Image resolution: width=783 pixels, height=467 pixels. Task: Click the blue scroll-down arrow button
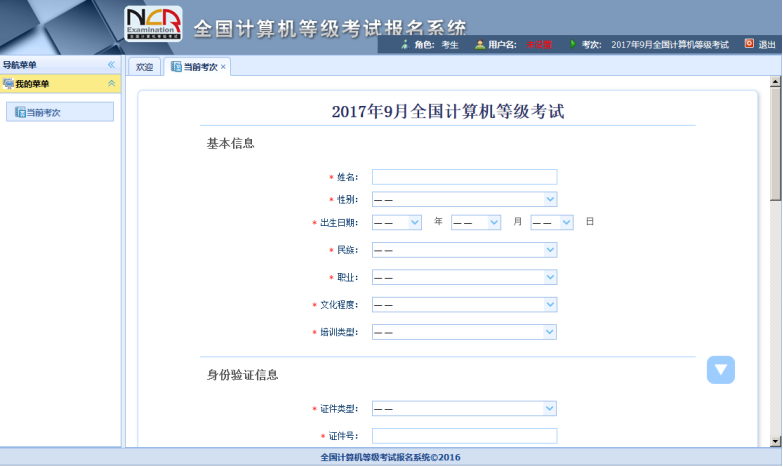[x=721, y=370]
